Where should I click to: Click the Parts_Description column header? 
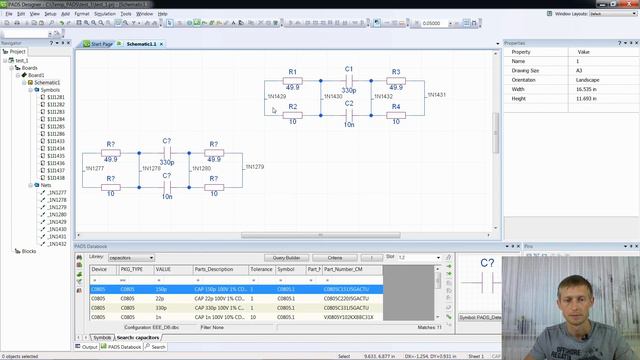click(x=220, y=269)
